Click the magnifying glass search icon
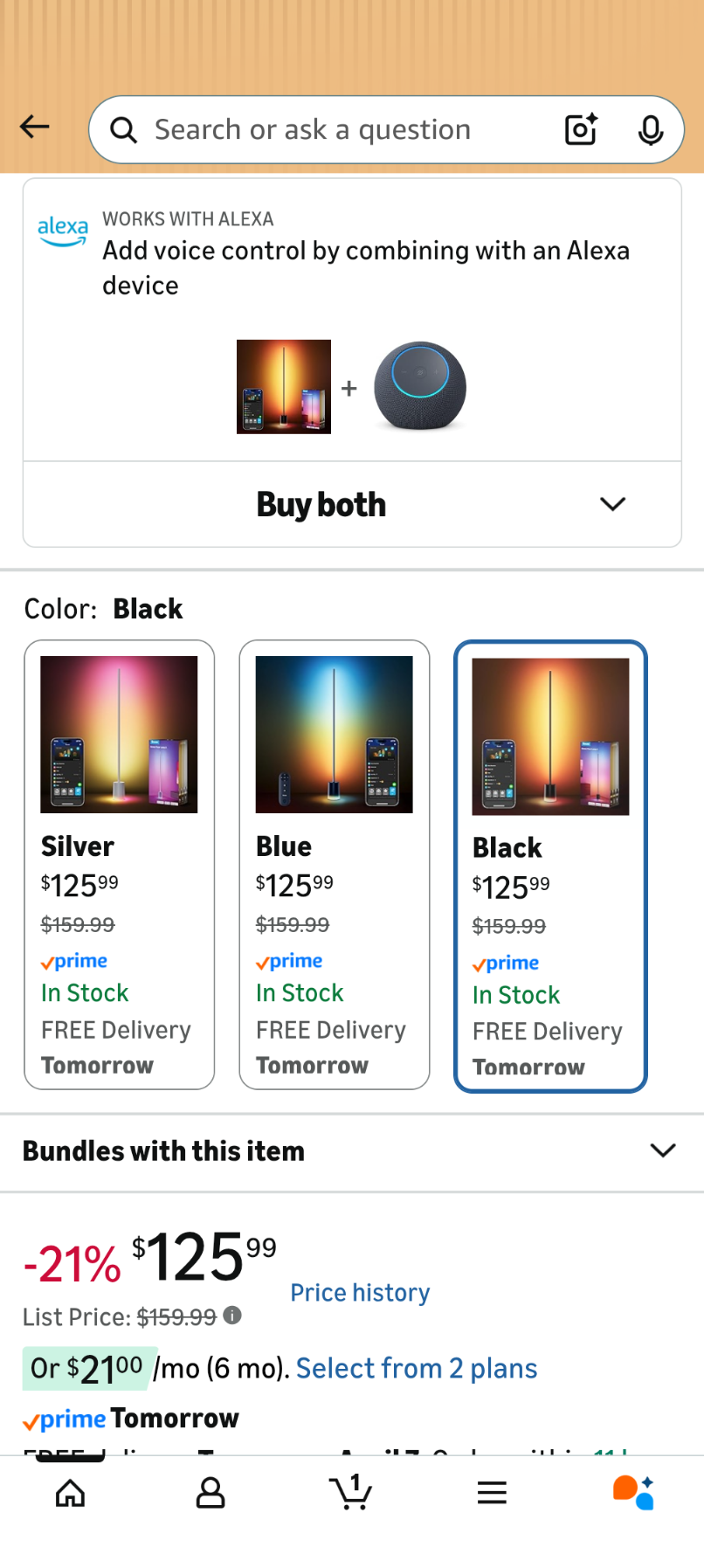 pyautogui.click(x=123, y=130)
